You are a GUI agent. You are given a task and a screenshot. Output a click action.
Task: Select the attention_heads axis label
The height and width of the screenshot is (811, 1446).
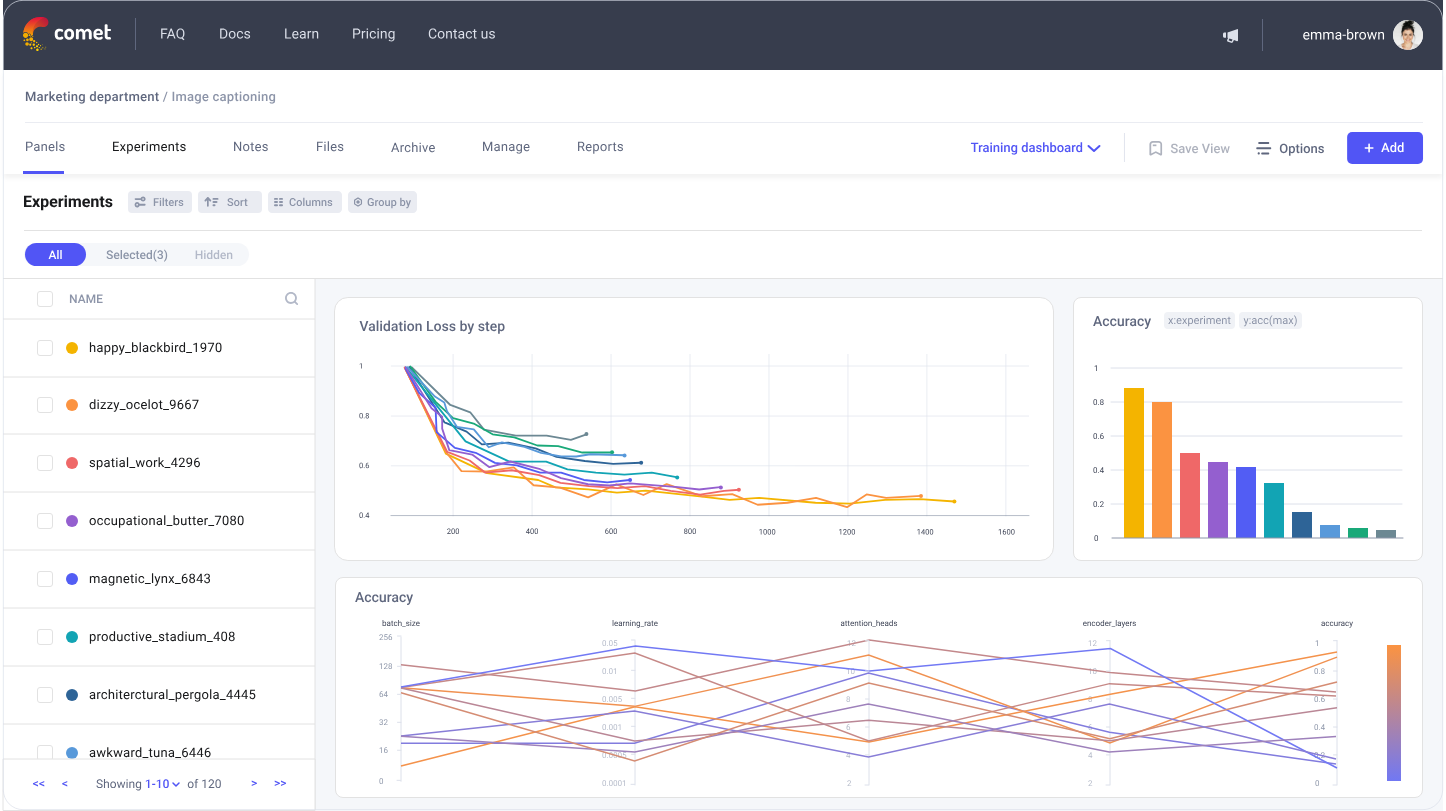(x=869, y=624)
